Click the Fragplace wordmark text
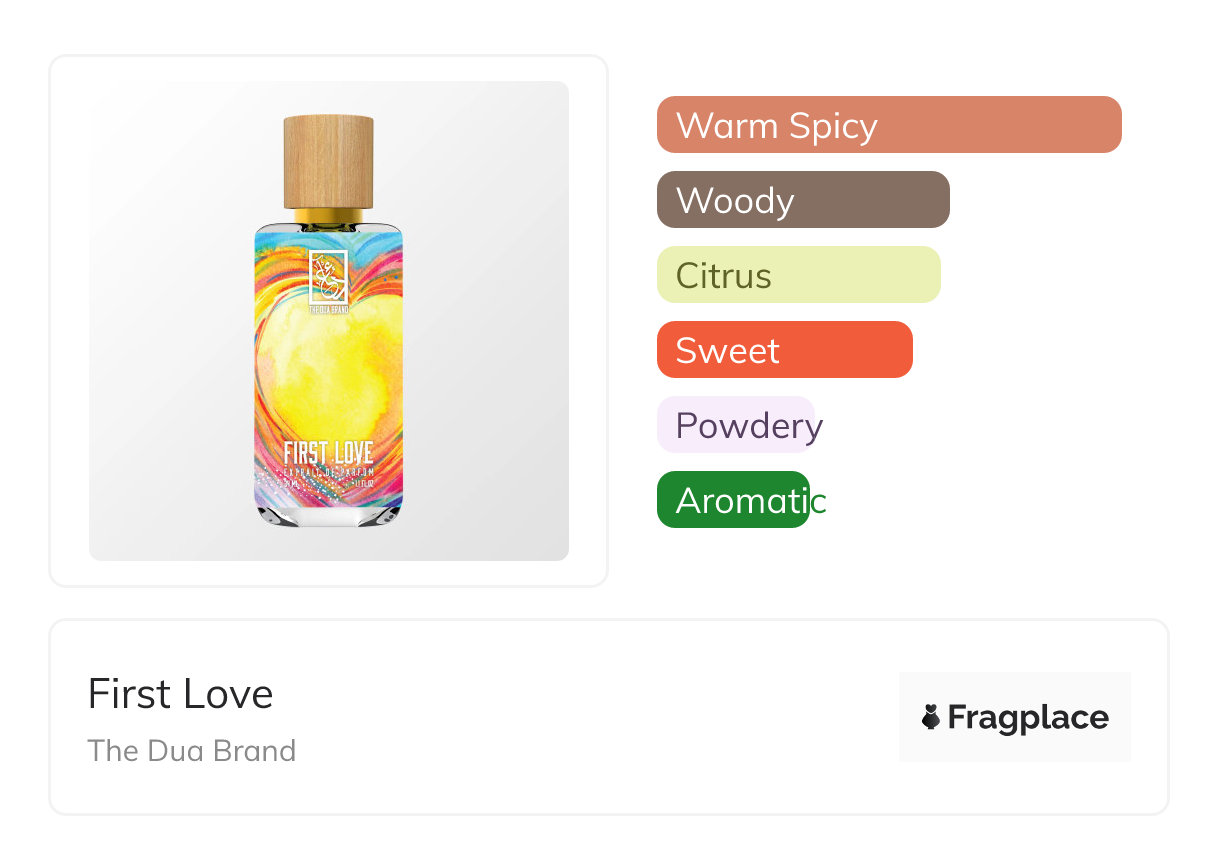 [1028, 717]
